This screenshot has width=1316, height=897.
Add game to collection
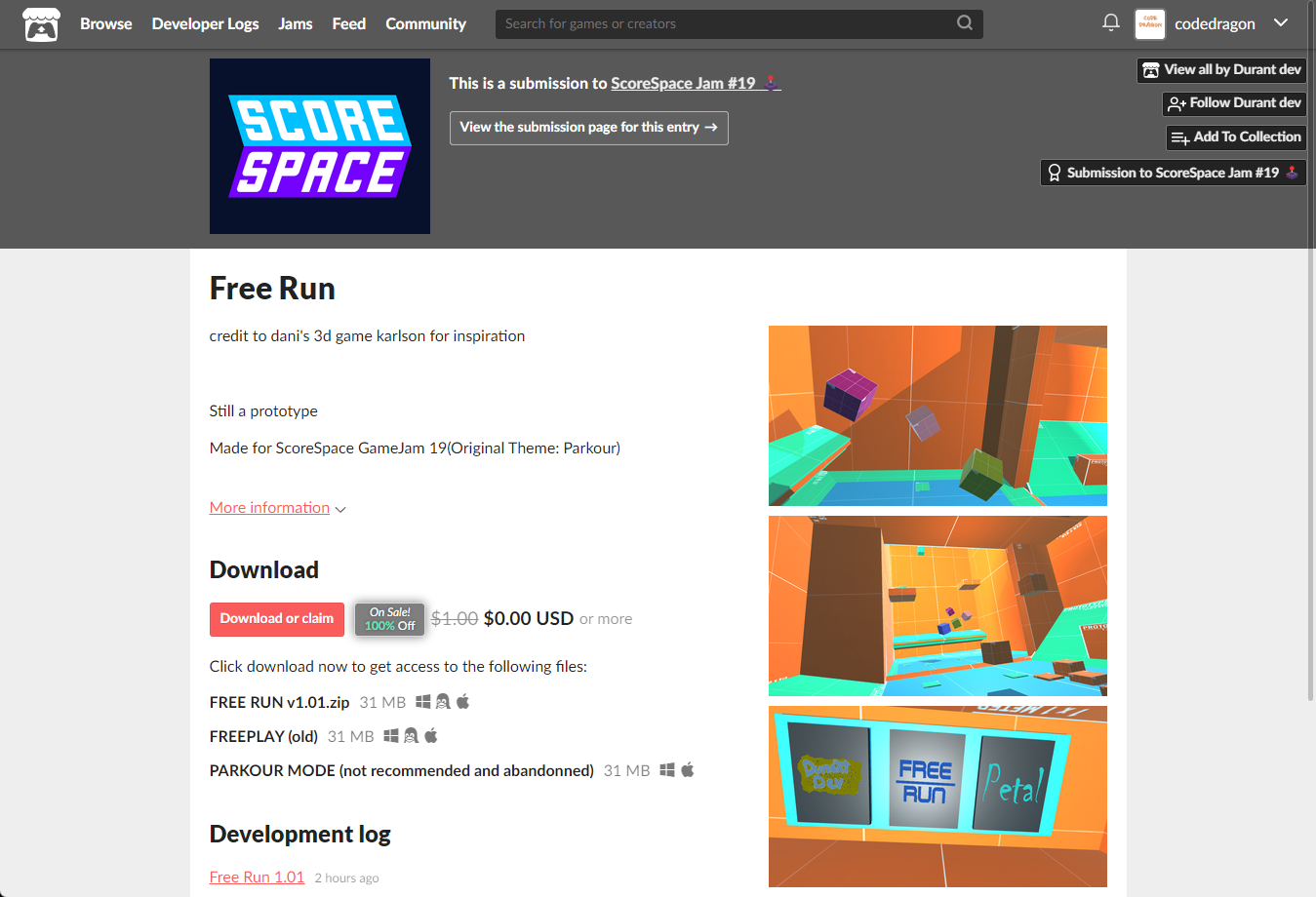[x=1236, y=137]
